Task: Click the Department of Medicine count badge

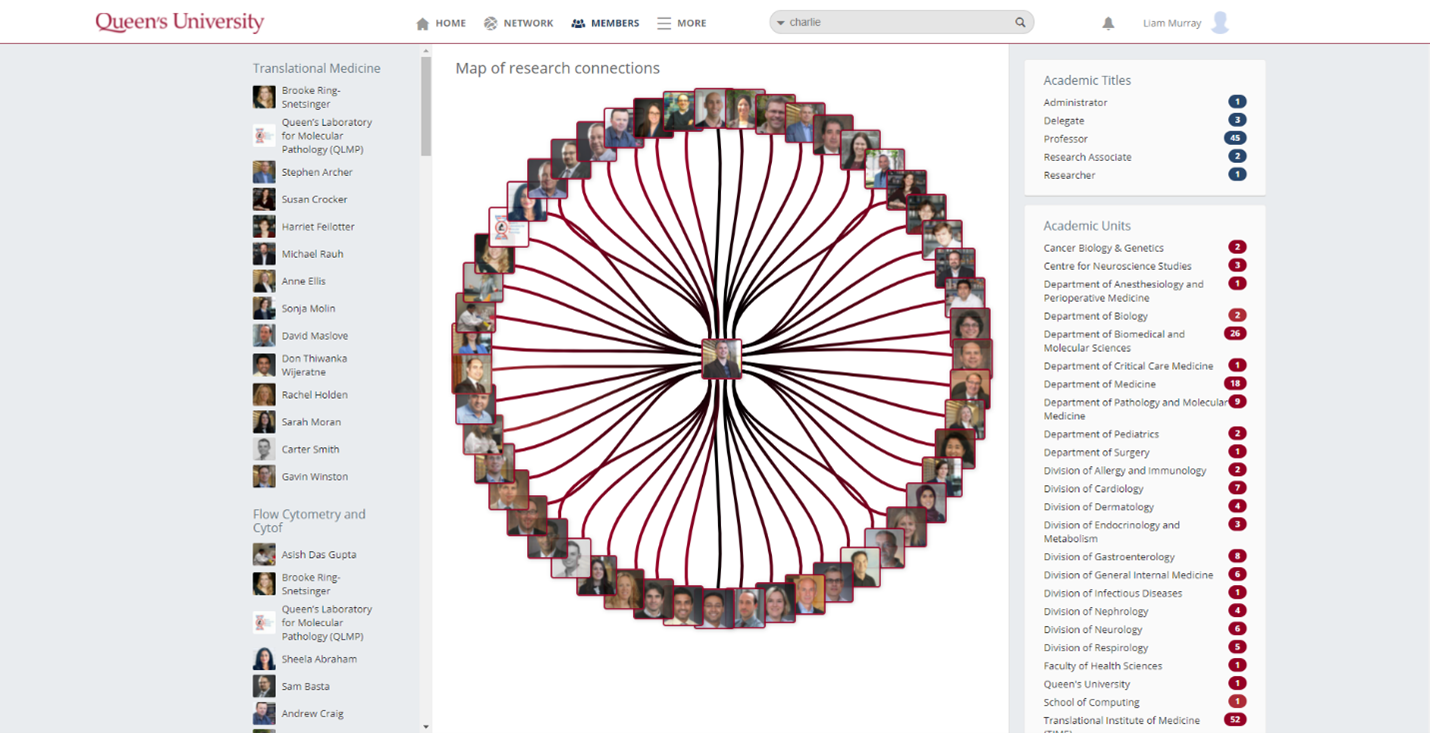Action: [x=1237, y=384]
